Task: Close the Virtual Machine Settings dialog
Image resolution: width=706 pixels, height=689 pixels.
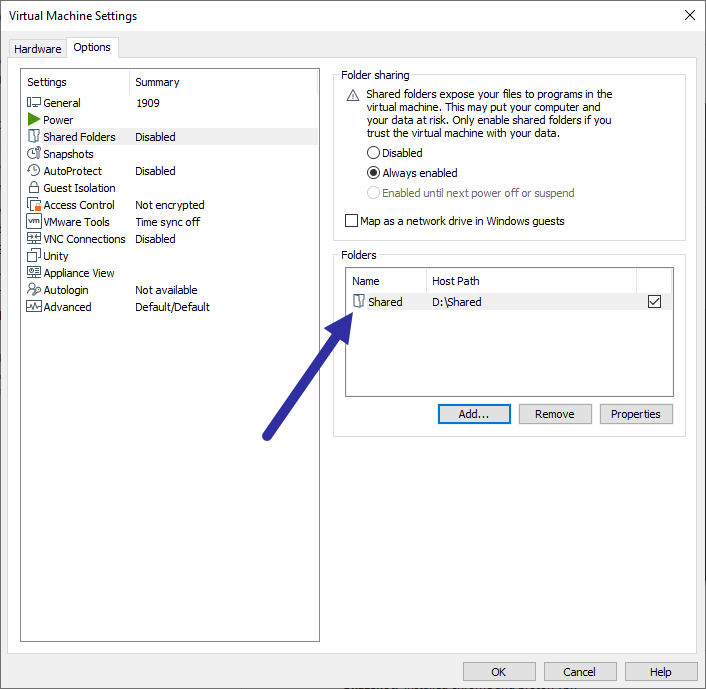Action: click(689, 15)
